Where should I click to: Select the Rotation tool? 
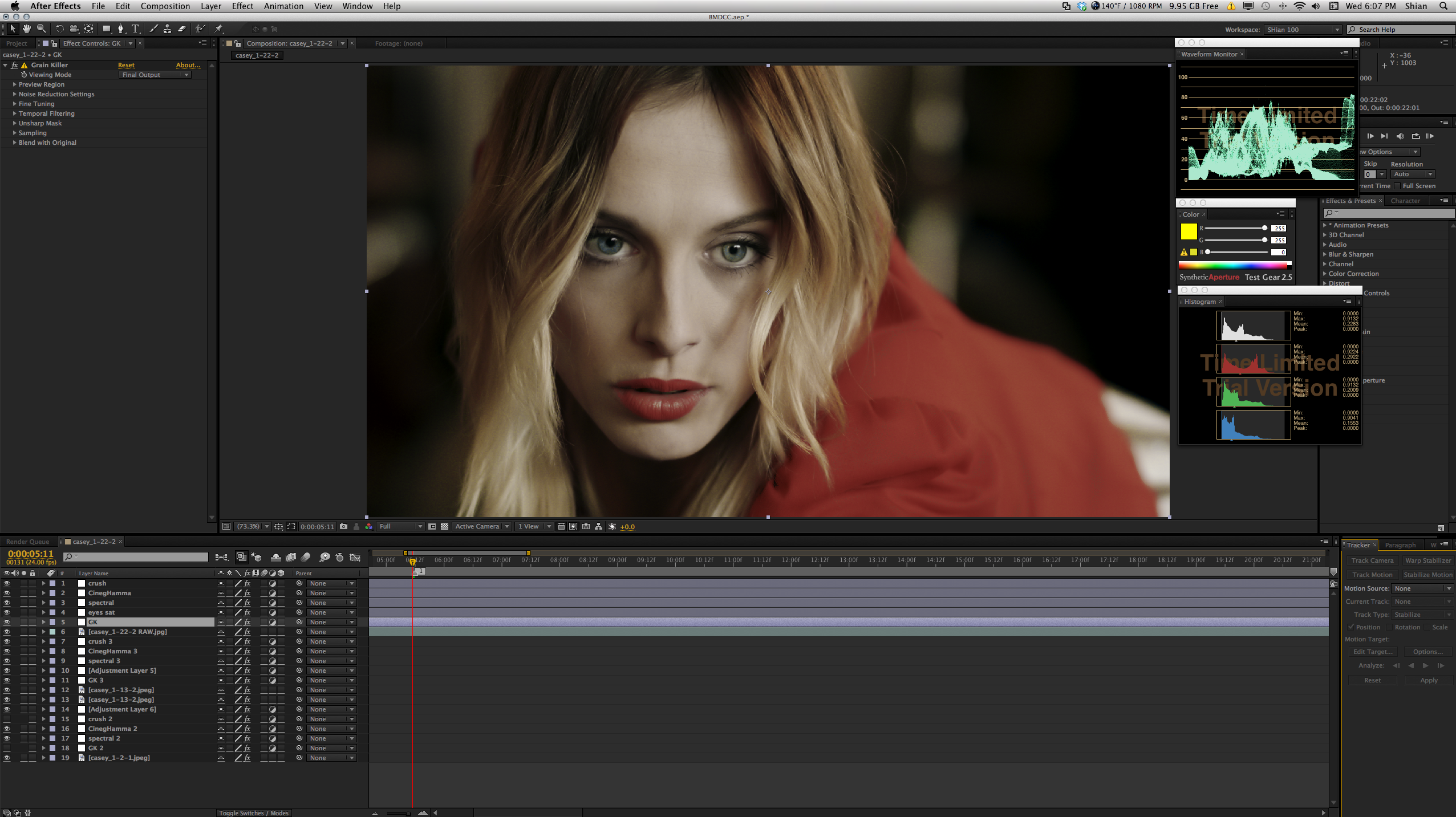point(59,29)
